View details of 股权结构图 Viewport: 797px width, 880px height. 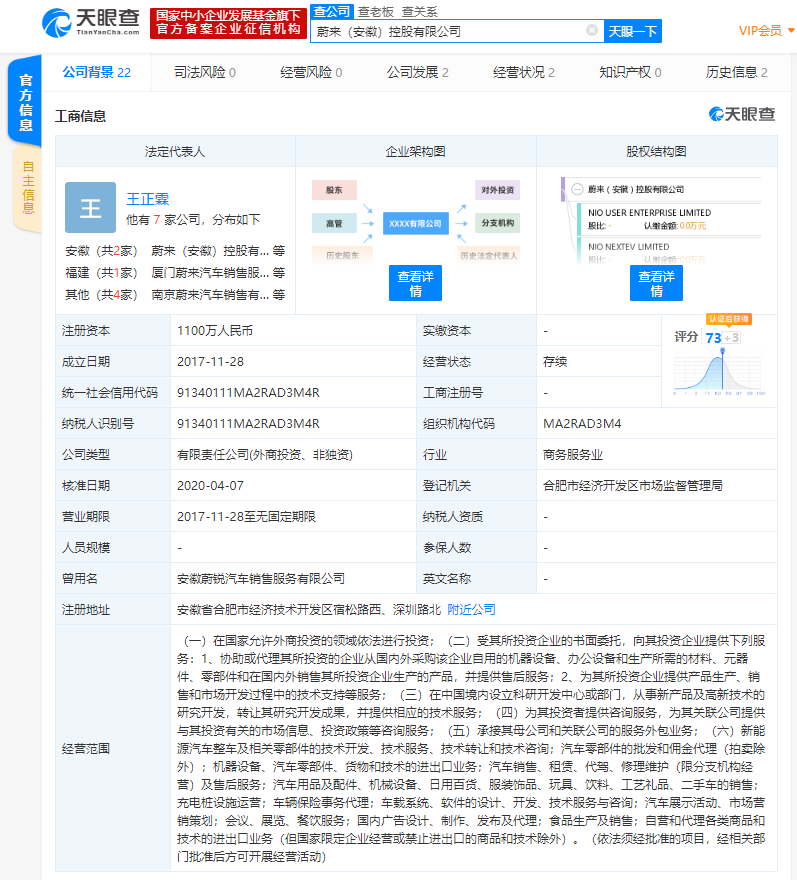pyautogui.click(x=656, y=284)
